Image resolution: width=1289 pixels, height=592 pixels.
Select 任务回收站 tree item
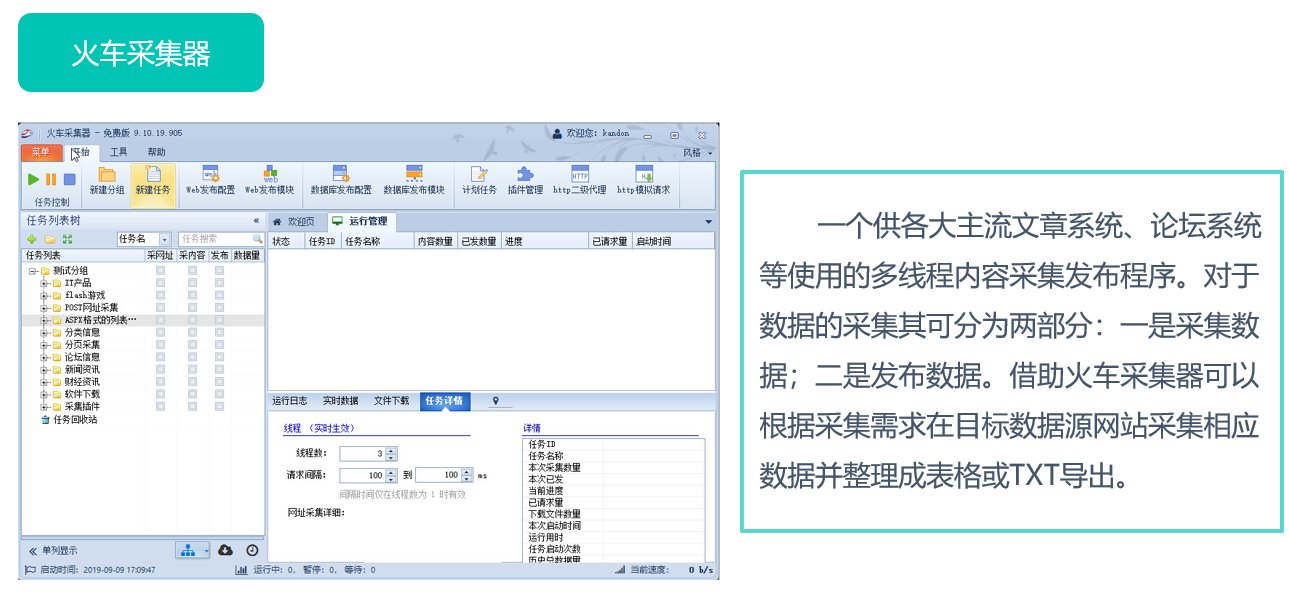coord(75,420)
